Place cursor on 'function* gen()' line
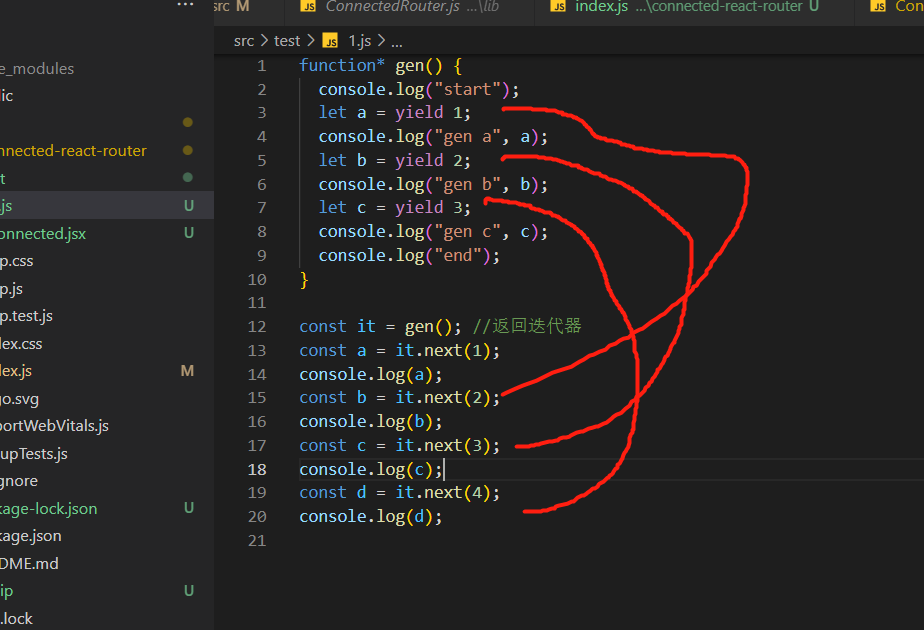 (x=380, y=65)
